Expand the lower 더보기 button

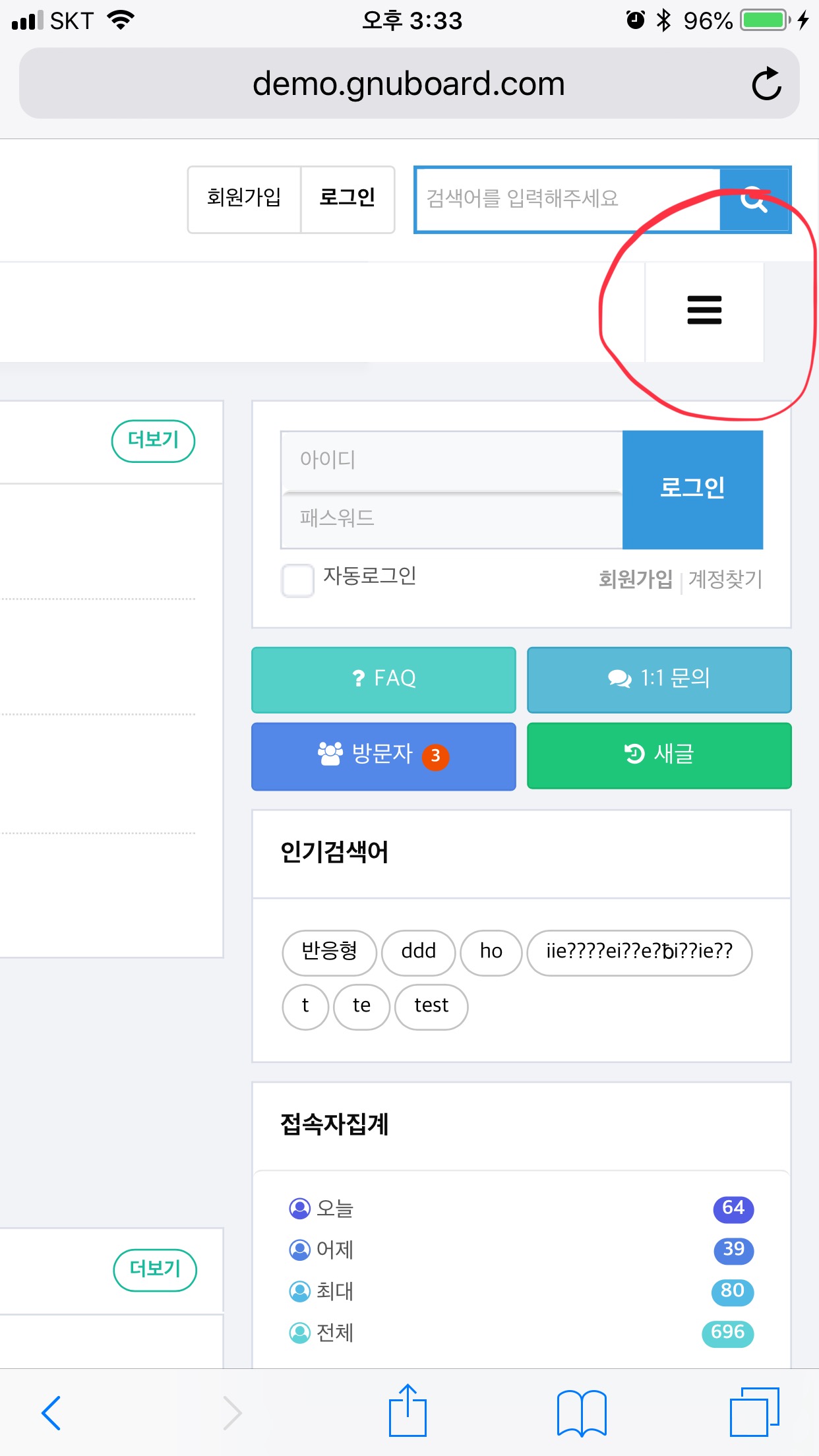[x=155, y=1269]
